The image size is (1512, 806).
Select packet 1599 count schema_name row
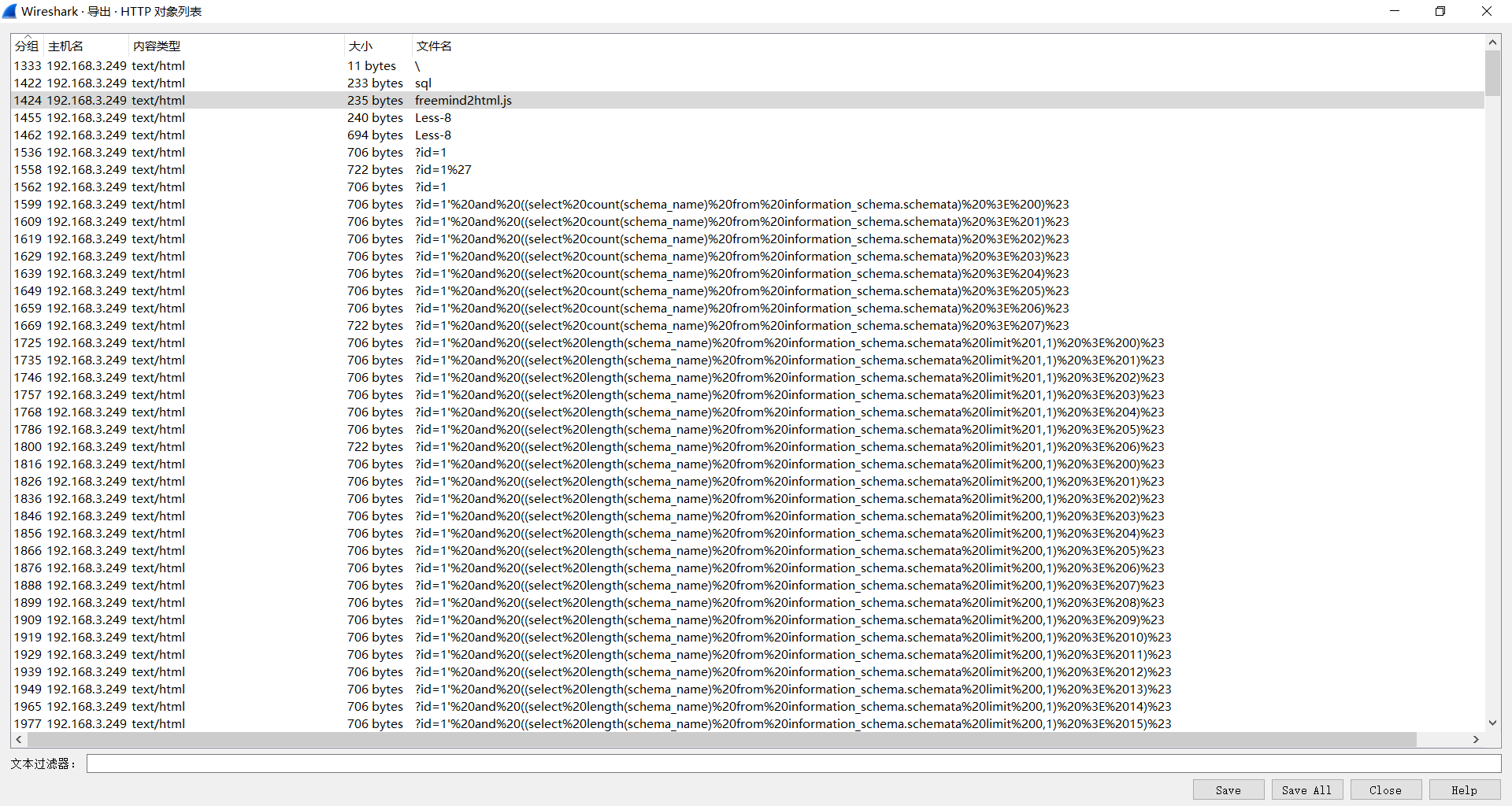[747, 204]
